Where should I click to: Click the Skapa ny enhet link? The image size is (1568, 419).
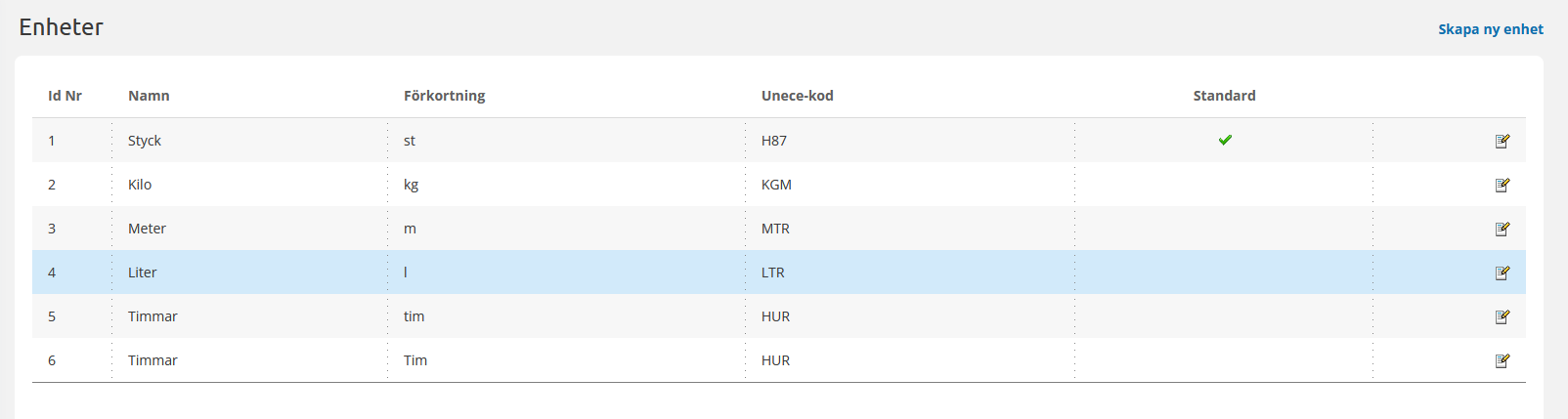(1490, 29)
